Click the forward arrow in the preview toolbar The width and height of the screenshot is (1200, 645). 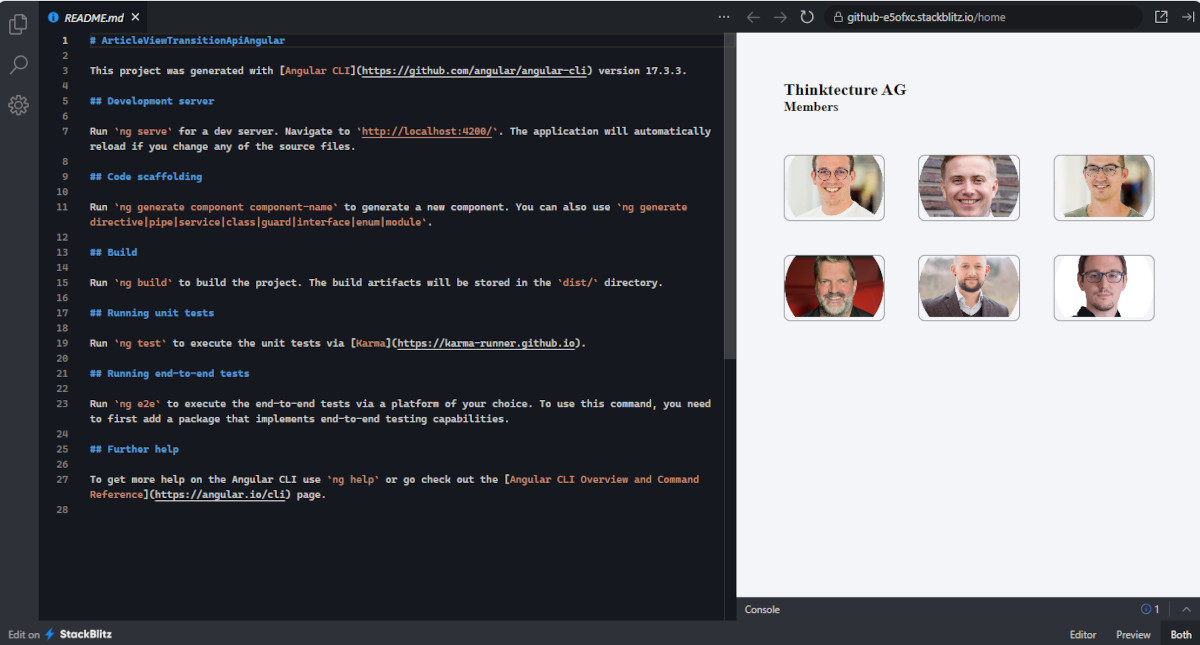click(779, 16)
